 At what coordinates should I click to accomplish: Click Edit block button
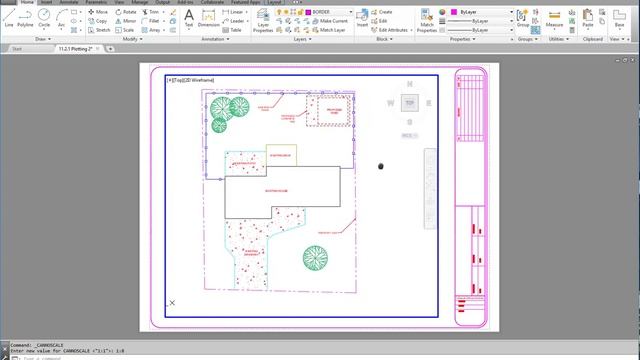[379, 21]
